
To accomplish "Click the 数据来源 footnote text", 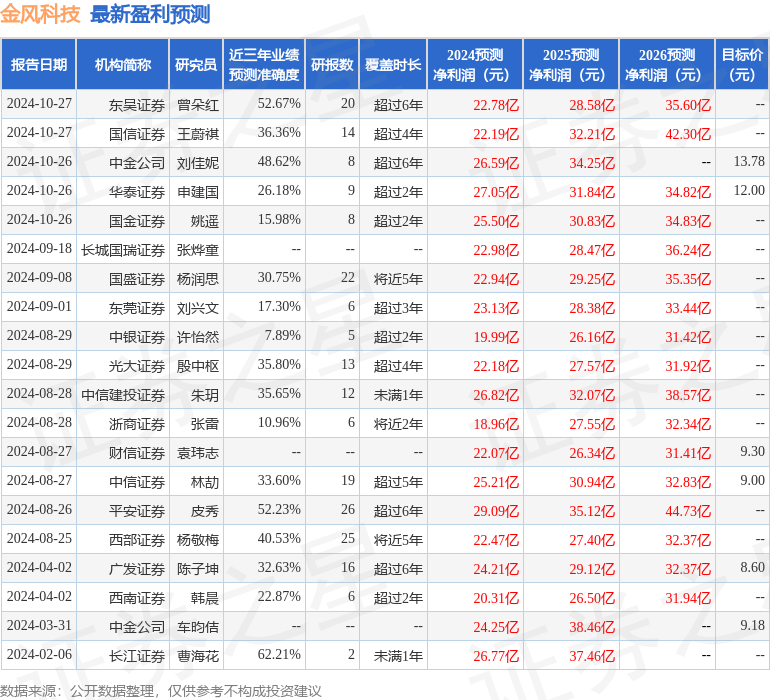I will tap(161, 691).
